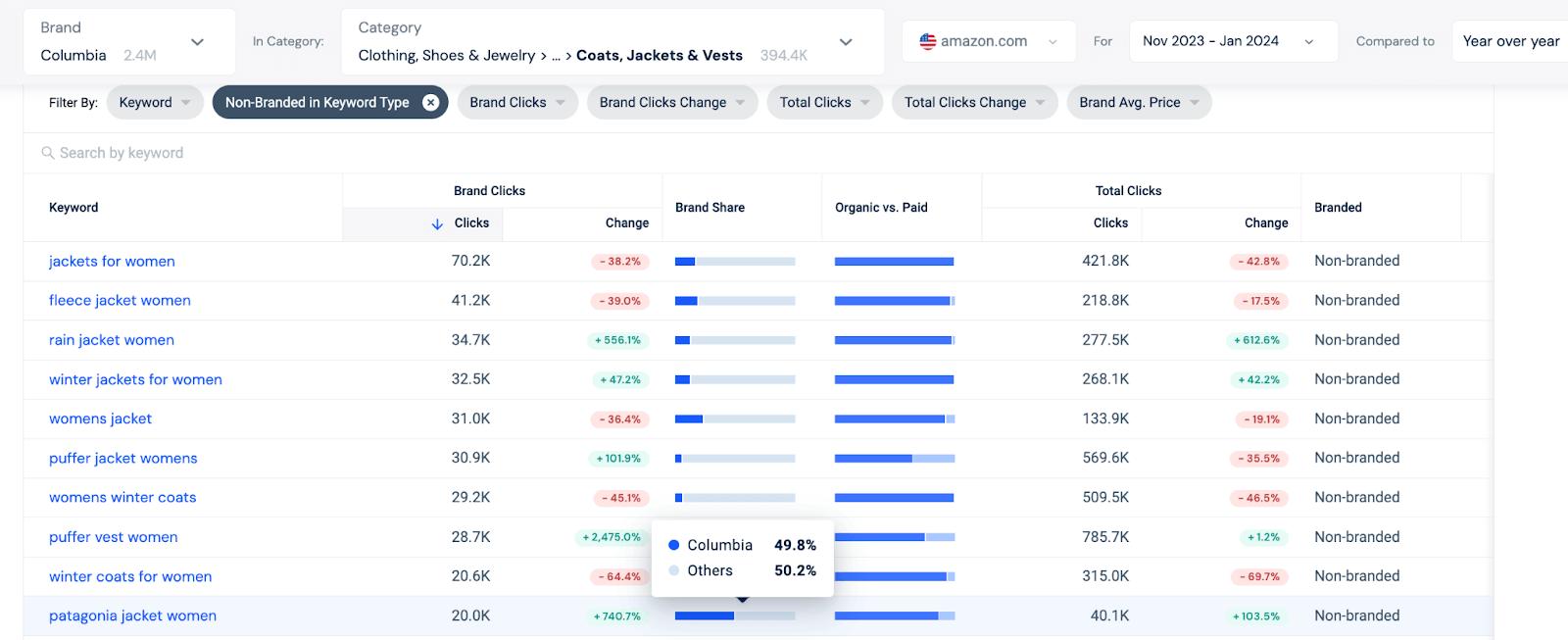
Task: Expand the Category selector chevron
Action: pos(846,42)
